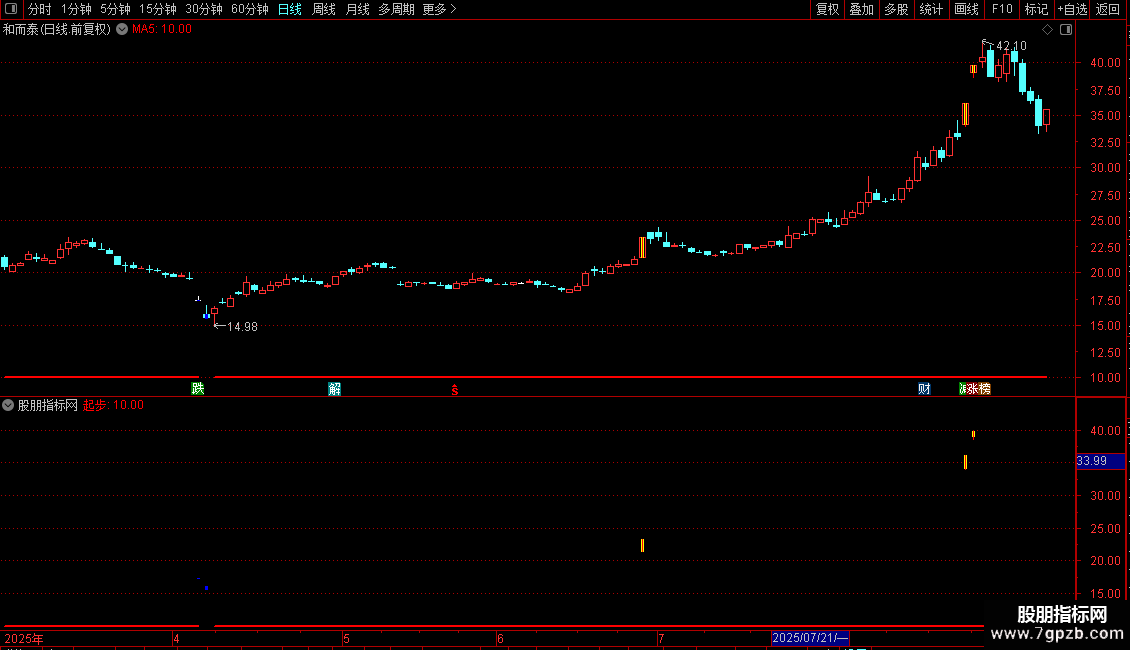This screenshot has height=650, width=1130.
Task: Expand 更多 period options
Action: pyautogui.click(x=439, y=9)
